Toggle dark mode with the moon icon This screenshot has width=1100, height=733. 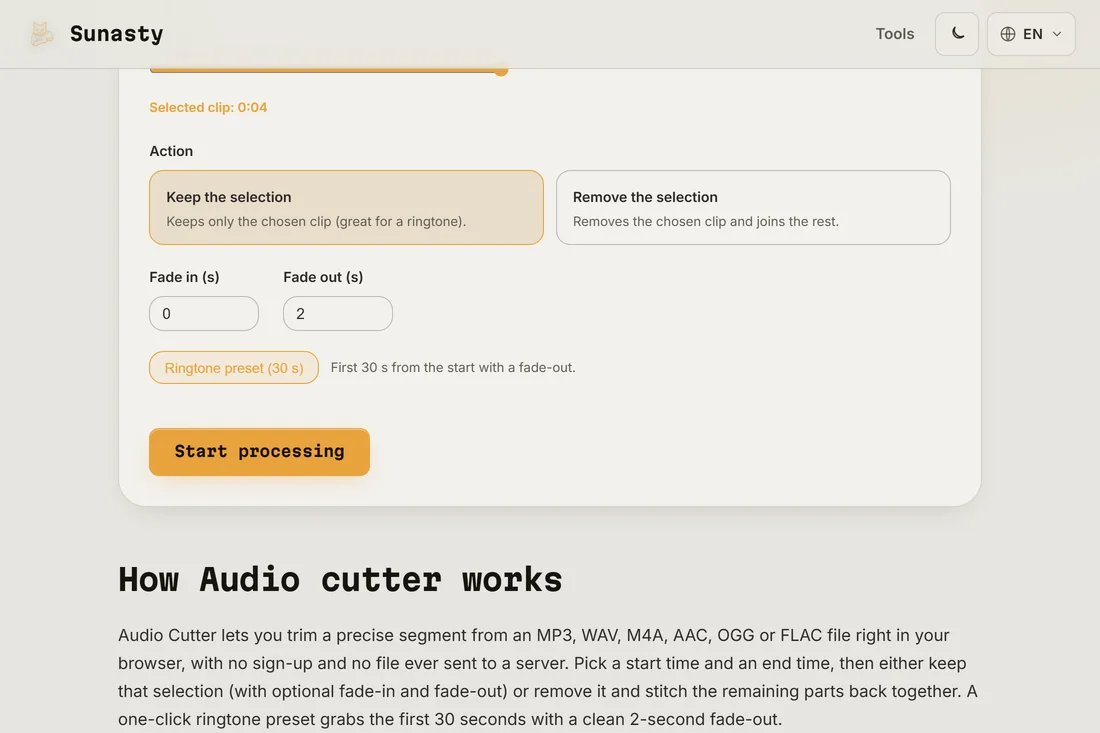click(x=957, y=34)
